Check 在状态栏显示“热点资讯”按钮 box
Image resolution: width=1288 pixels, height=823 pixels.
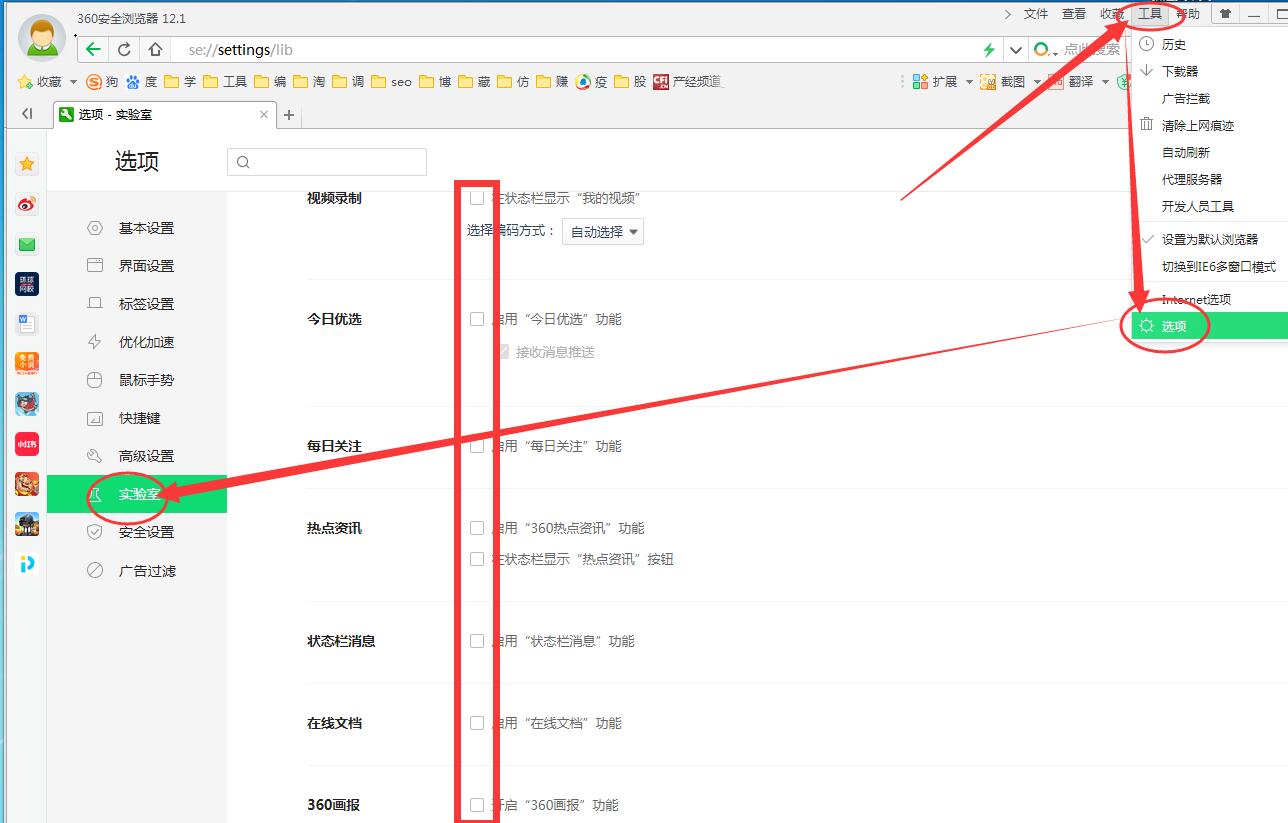click(x=477, y=559)
